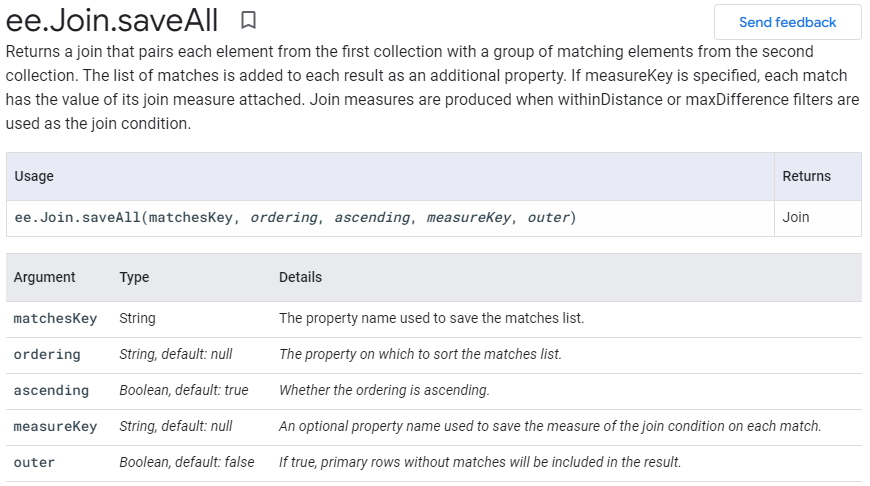Click the measureKey argument name
The image size is (870, 486).
55,426
